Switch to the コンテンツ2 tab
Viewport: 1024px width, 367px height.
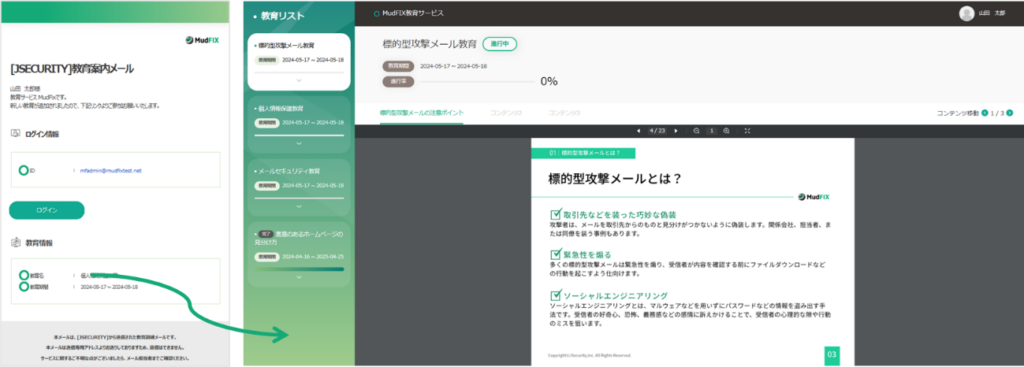[x=506, y=113]
